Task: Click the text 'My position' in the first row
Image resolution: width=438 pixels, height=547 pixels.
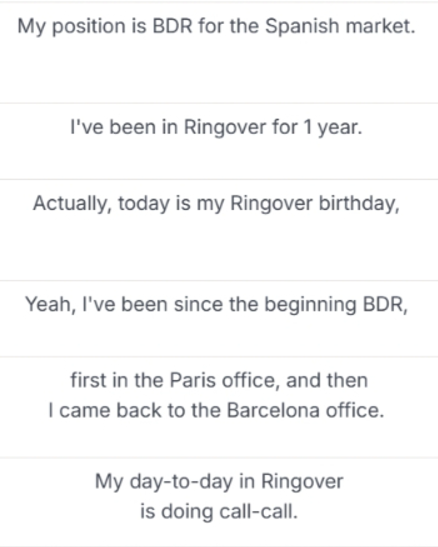Action: [71, 27]
